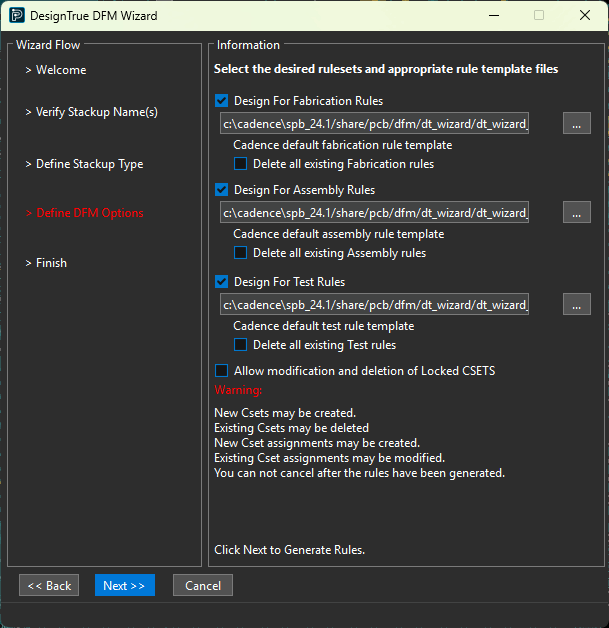The image size is (609, 628).
Task: Click 'You can not cancel after' warning line
Action: pyautogui.click(x=360, y=473)
